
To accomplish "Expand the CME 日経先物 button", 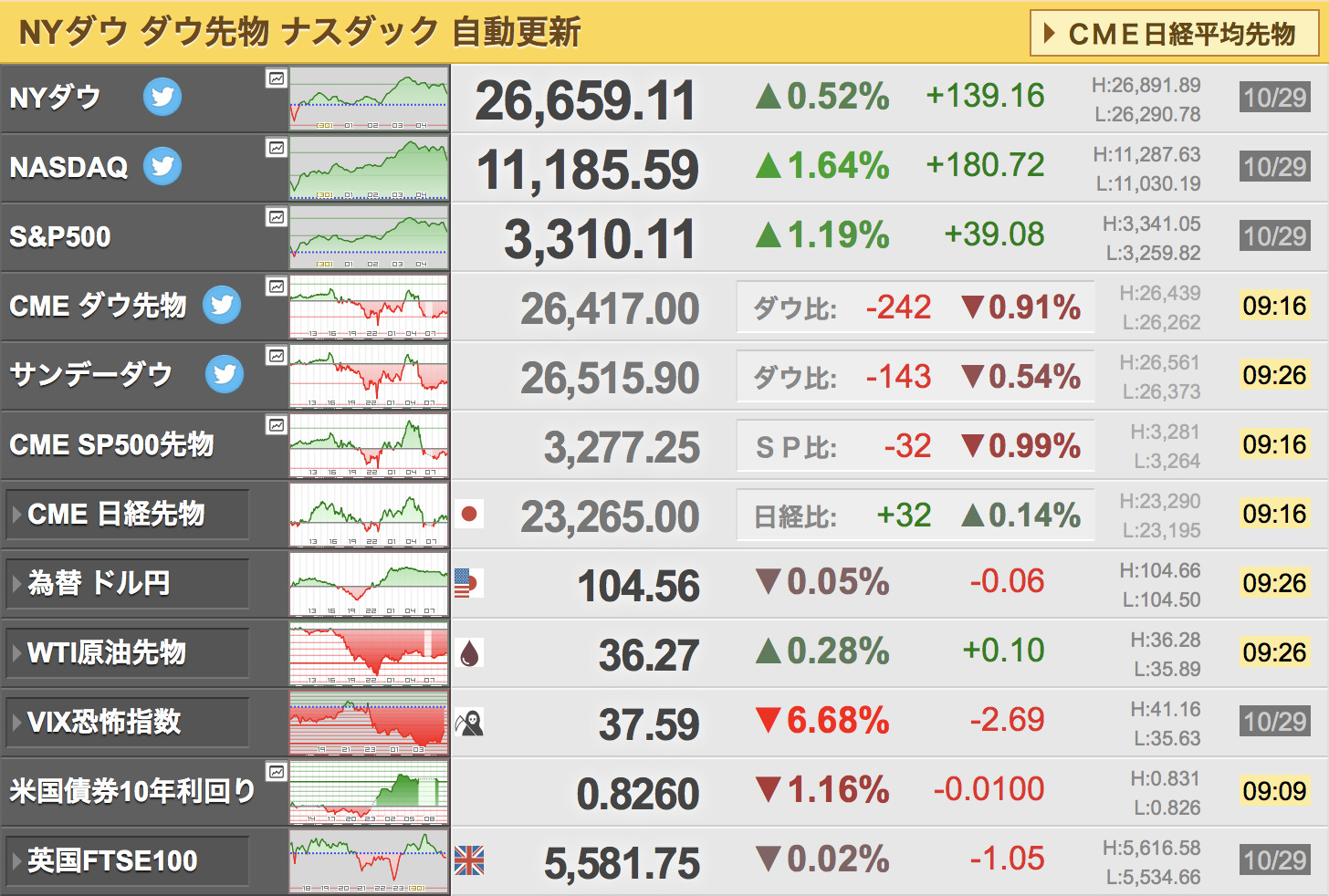I will [x=128, y=514].
